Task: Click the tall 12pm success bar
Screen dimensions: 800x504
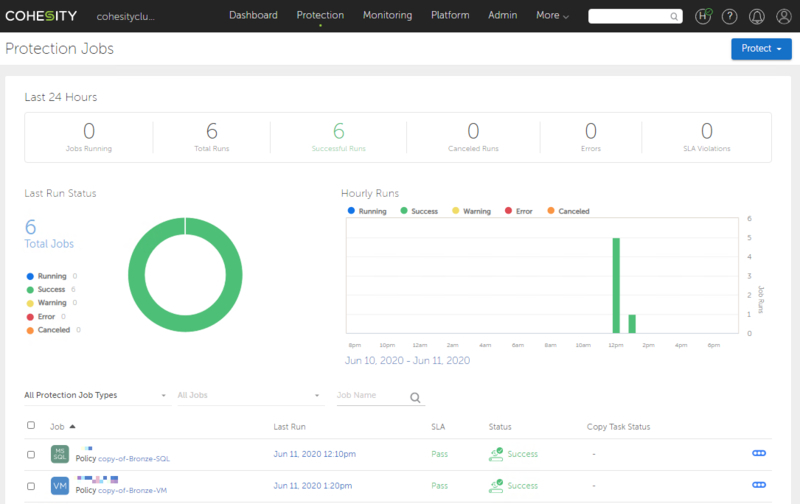Action: [x=616, y=286]
